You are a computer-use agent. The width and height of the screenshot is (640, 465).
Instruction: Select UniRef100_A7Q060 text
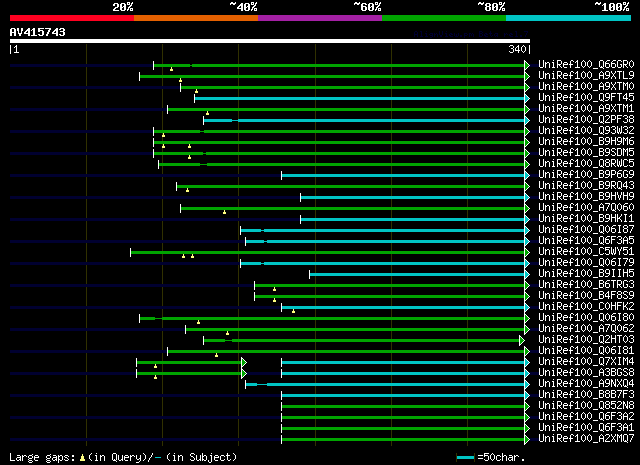[x=586, y=208]
